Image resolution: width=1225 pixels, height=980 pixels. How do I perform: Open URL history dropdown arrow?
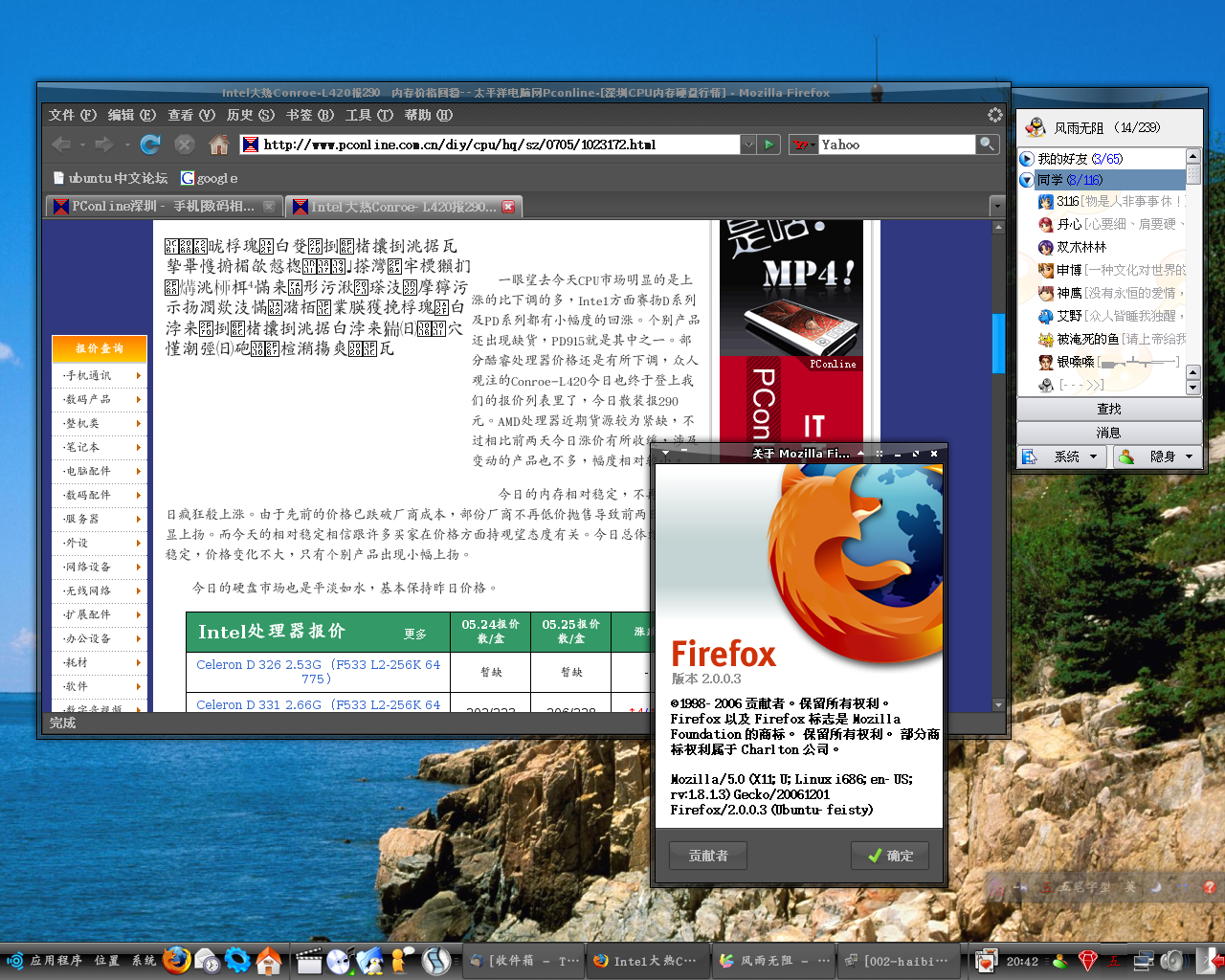748,145
